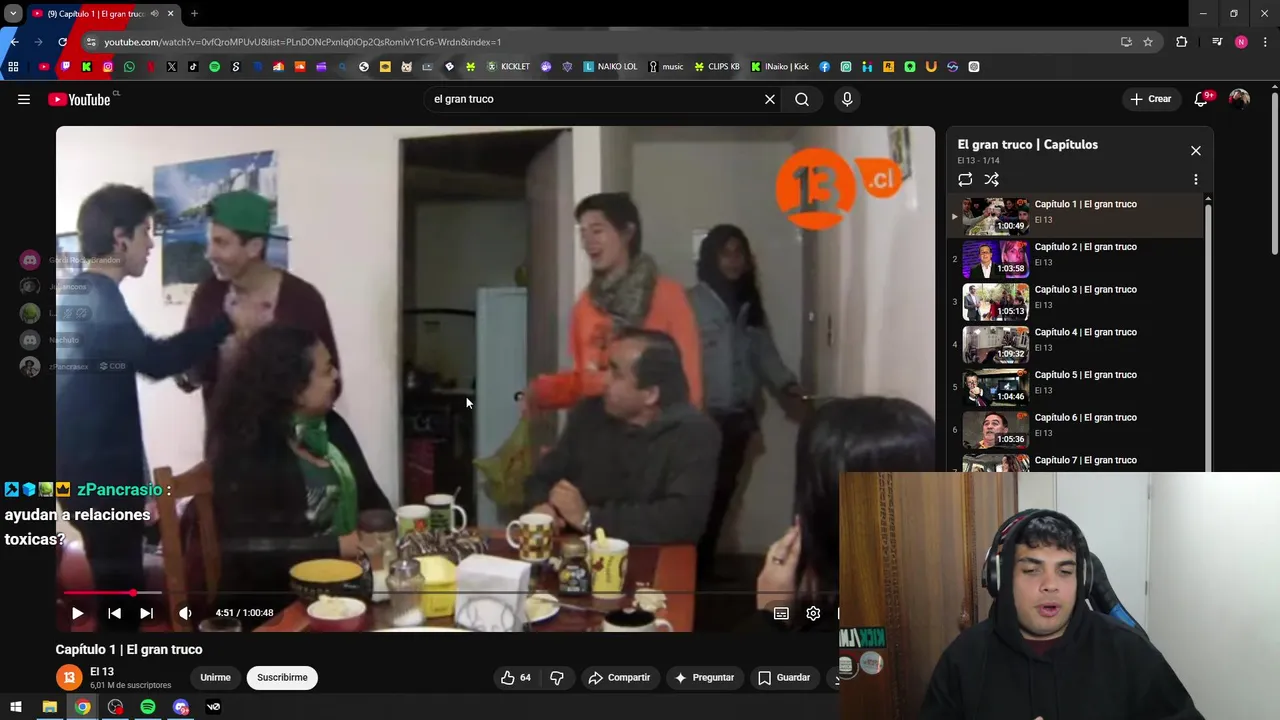
Task: Toggle playlist shuffle
Action: click(x=991, y=180)
